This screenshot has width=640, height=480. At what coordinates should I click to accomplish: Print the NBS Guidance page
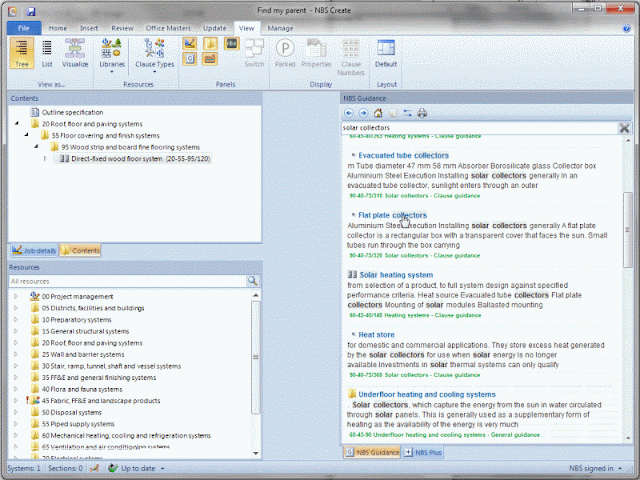pos(422,113)
